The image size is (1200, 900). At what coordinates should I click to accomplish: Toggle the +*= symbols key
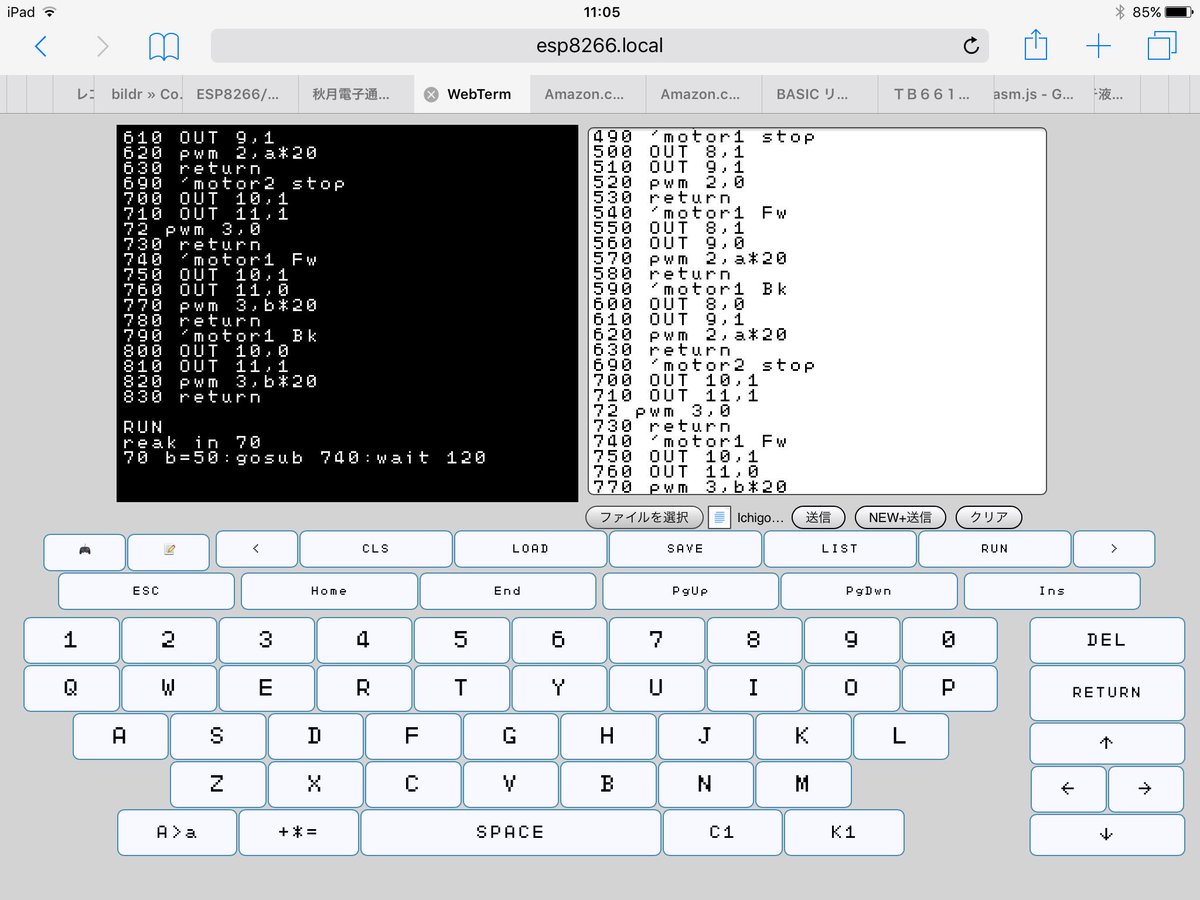tap(298, 832)
